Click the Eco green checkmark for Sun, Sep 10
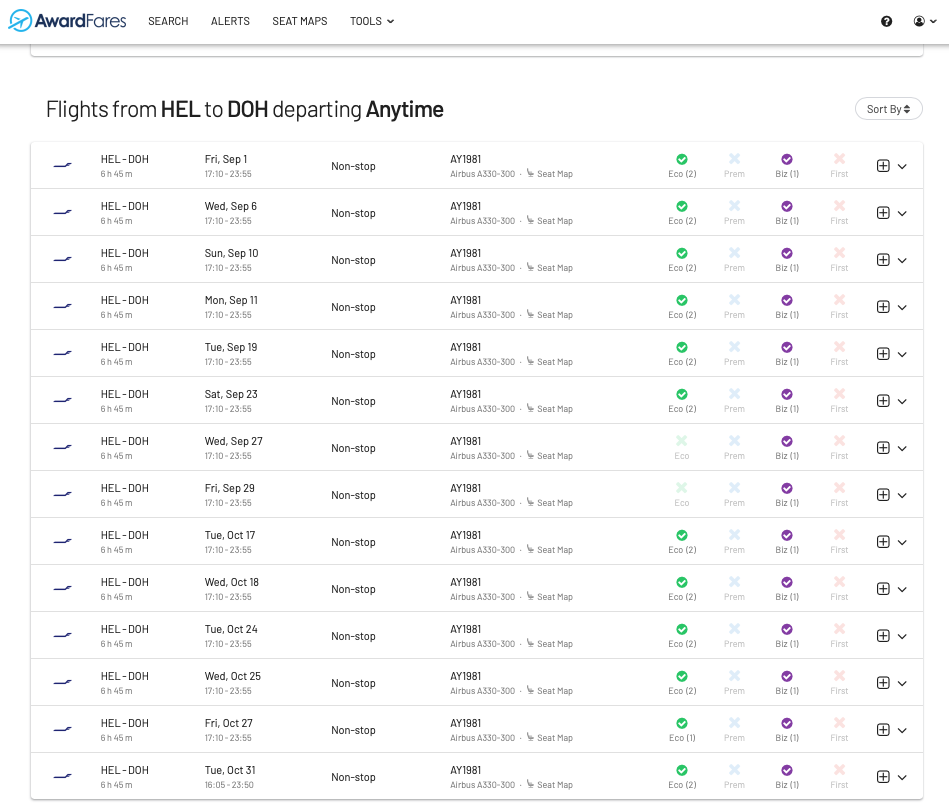 click(682, 254)
